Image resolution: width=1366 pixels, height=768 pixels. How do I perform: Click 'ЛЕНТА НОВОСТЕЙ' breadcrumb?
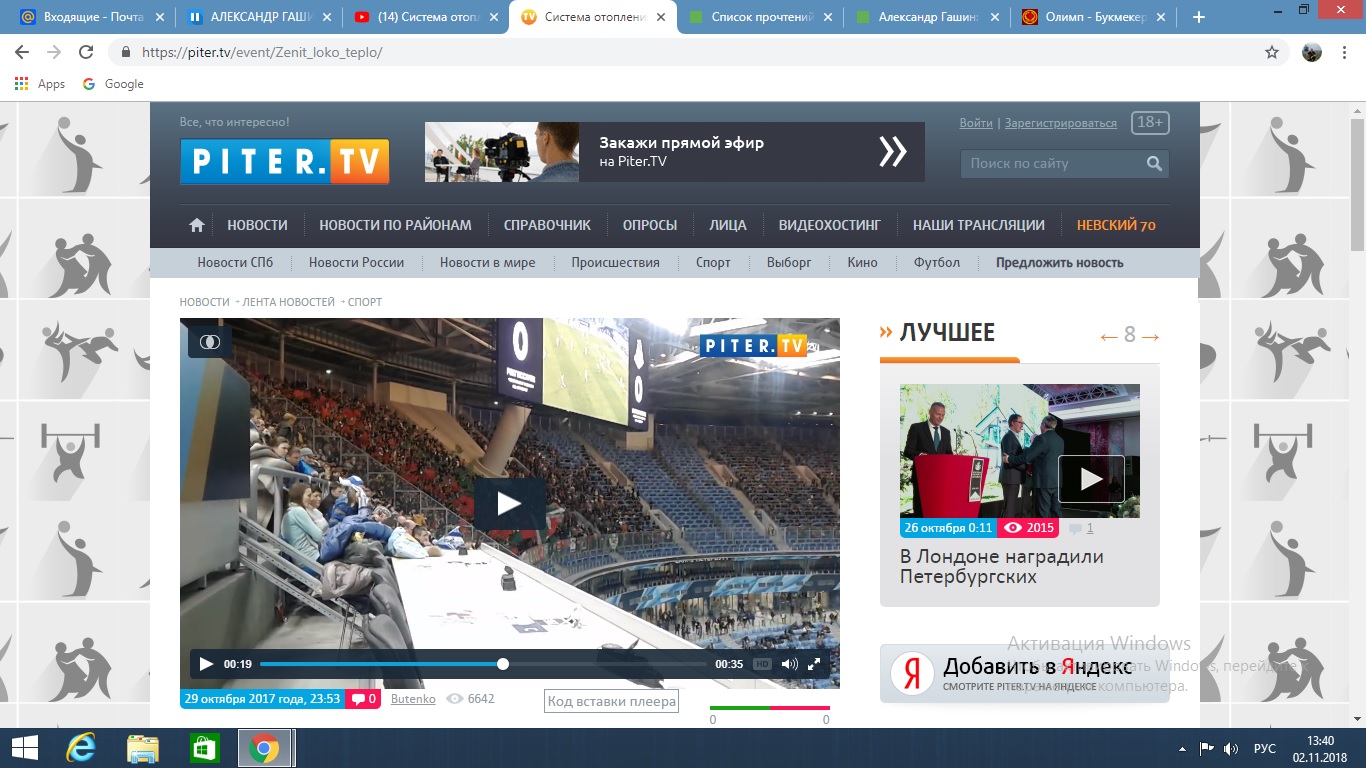click(288, 302)
